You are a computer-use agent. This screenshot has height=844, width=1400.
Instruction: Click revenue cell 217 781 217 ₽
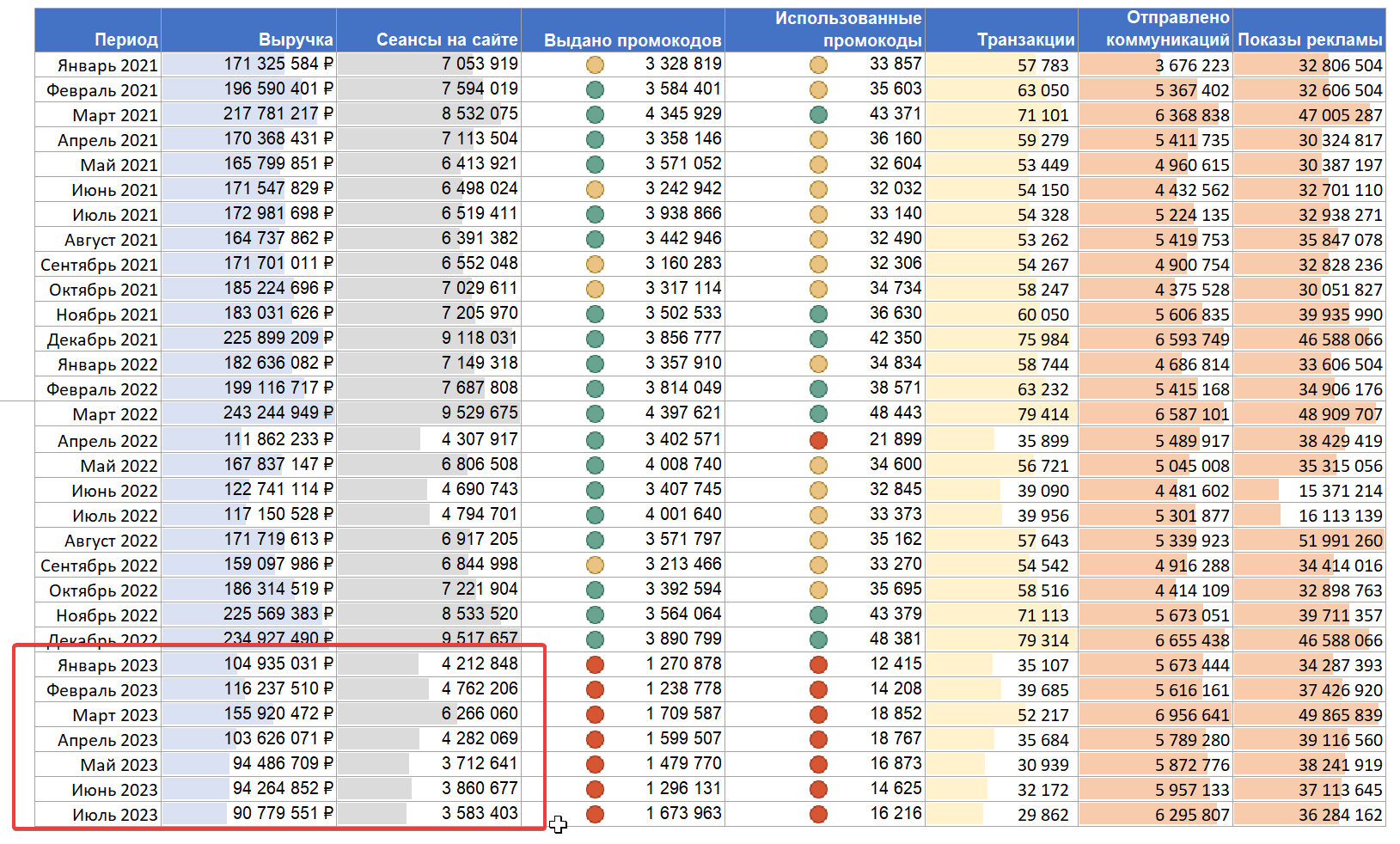click(x=248, y=115)
